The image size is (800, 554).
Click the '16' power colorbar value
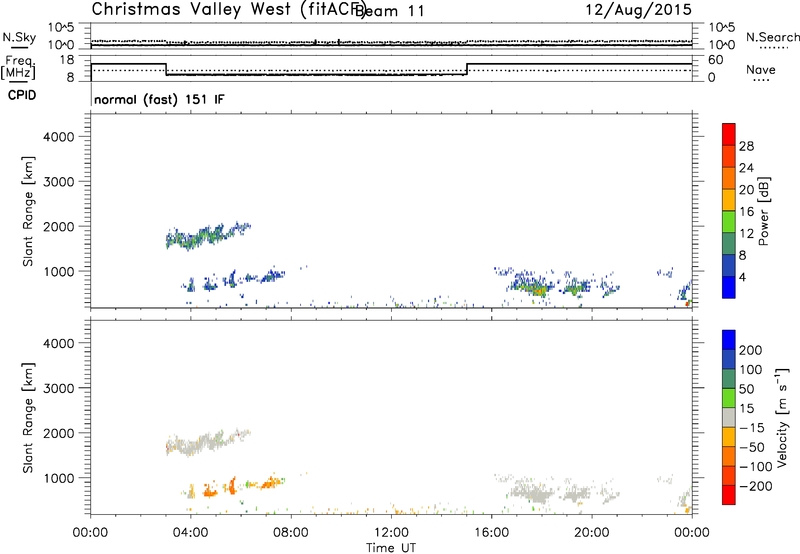tap(746, 212)
